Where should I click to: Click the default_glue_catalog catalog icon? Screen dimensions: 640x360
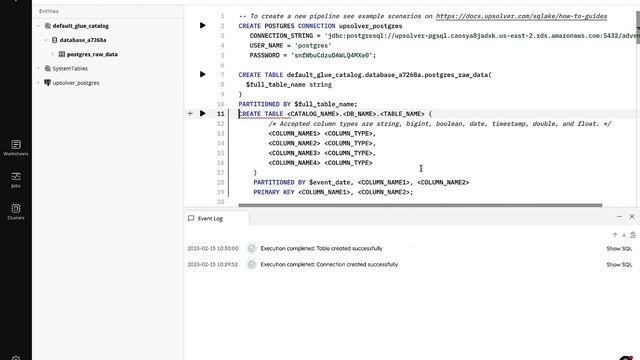pos(48,26)
